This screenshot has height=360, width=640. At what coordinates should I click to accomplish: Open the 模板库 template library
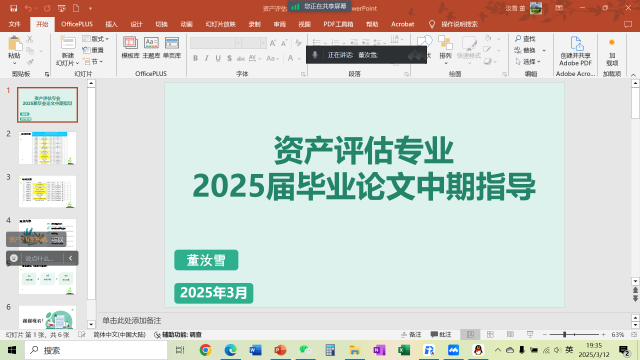pos(130,47)
